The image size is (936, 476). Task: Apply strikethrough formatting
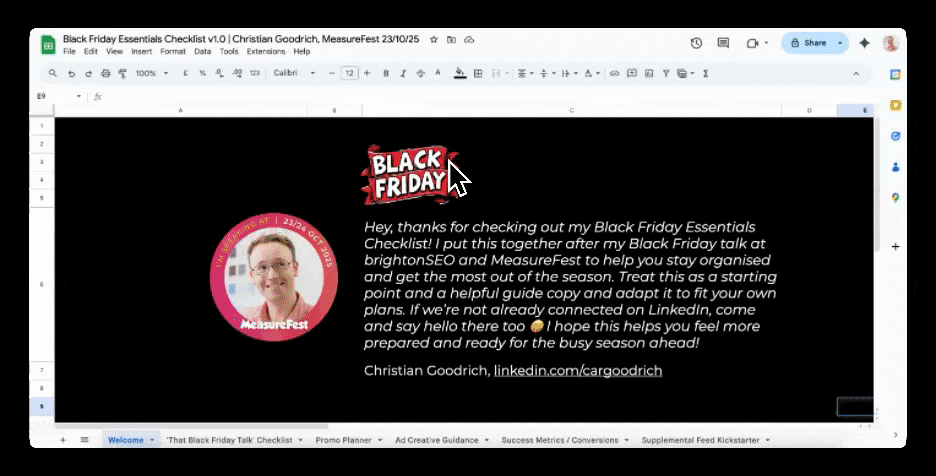point(420,73)
